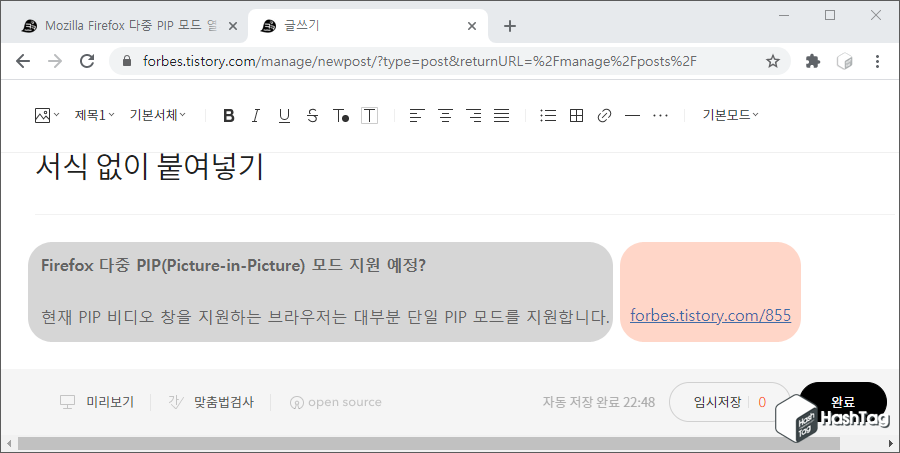Click 완료 to finish the post

[x=843, y=401]
